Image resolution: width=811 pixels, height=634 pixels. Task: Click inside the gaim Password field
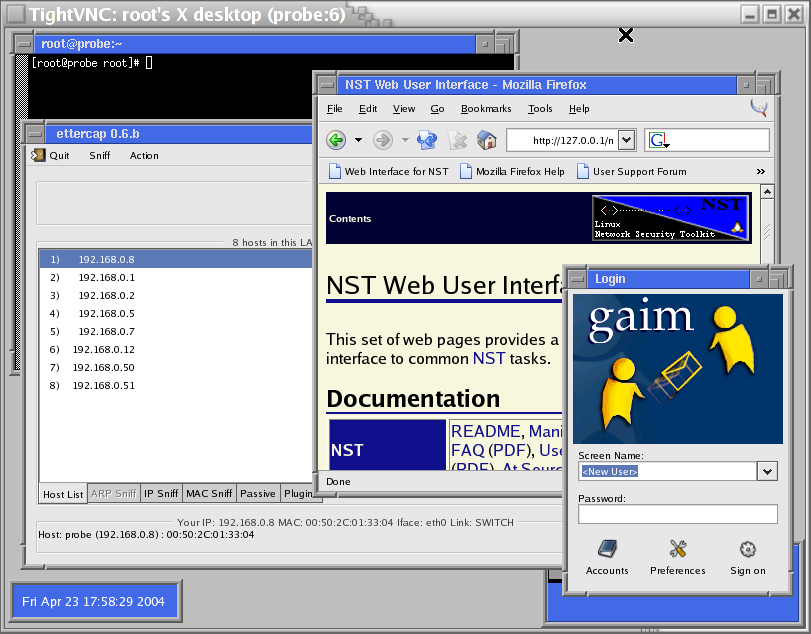pos(677,513)
